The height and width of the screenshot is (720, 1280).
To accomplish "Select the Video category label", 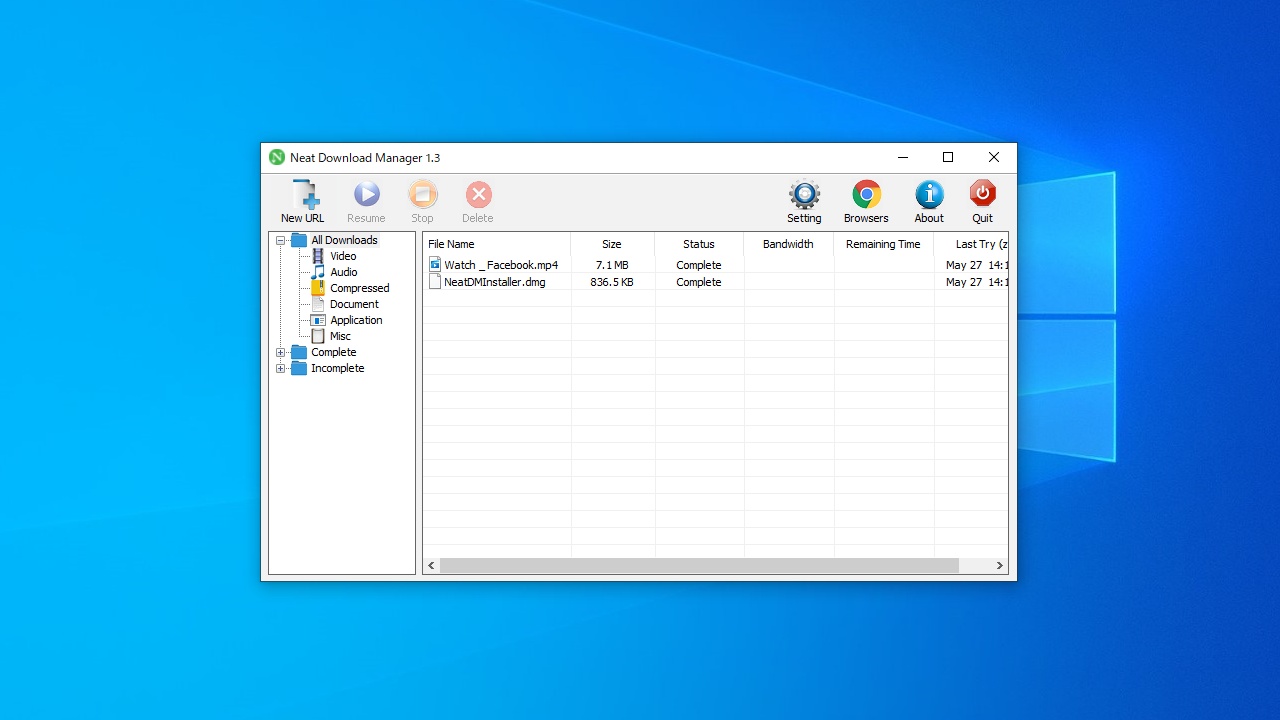I will tap(343, 256).
